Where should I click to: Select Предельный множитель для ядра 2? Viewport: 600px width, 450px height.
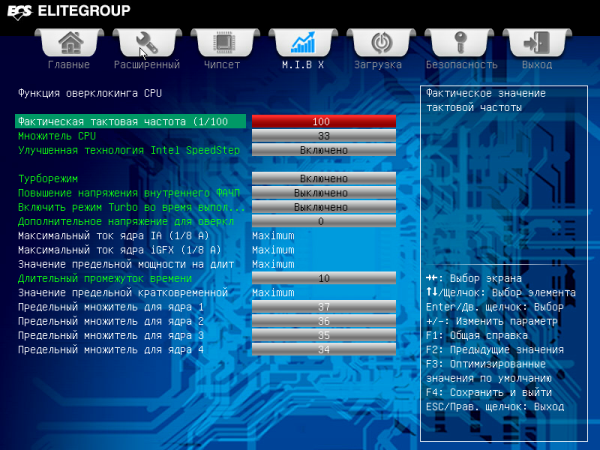111,321
